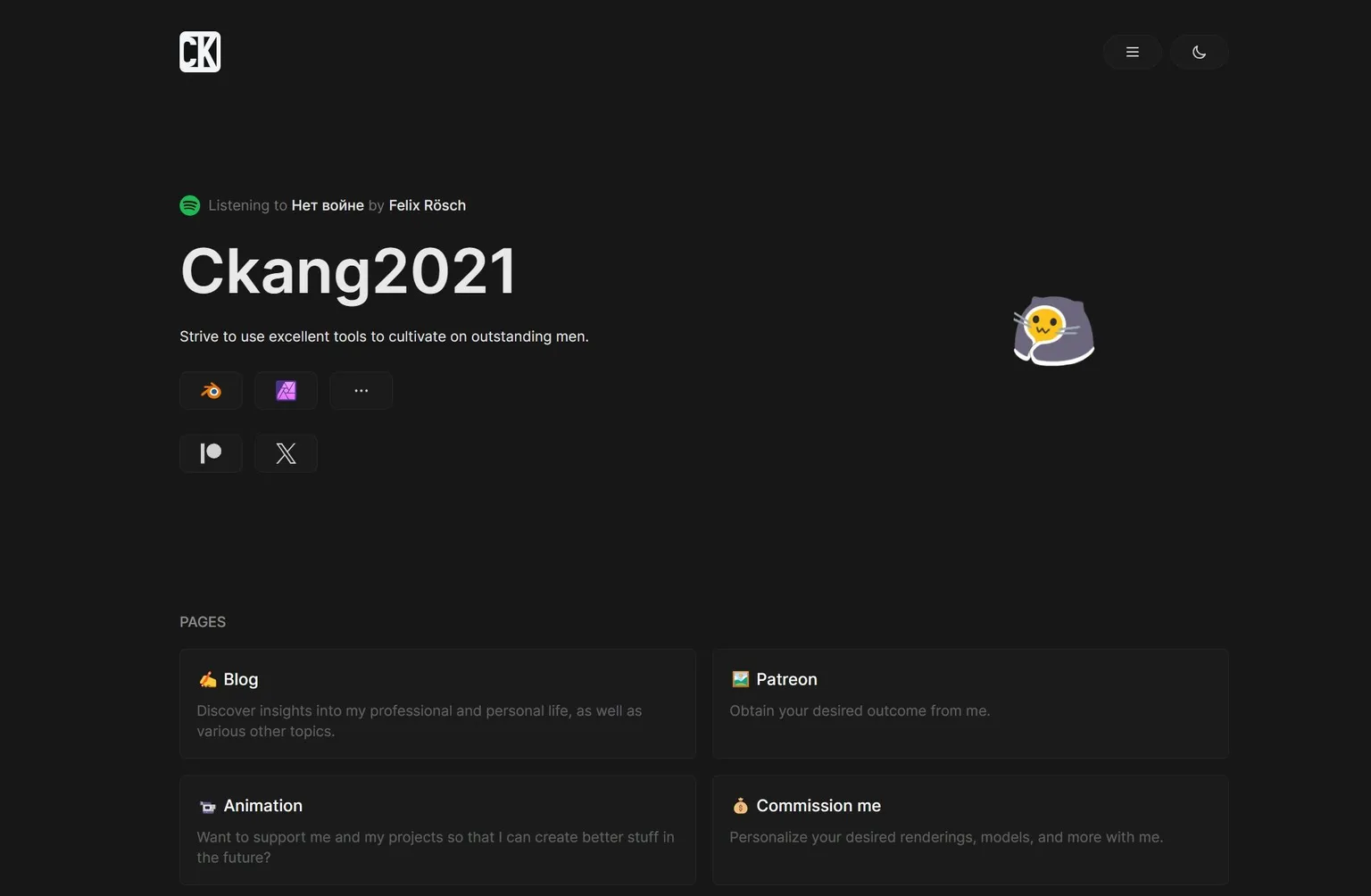Click 'Obtain your desired outcome from me.' text
The height and width of the screenshot is (896, 1371).
pos(860,710)
